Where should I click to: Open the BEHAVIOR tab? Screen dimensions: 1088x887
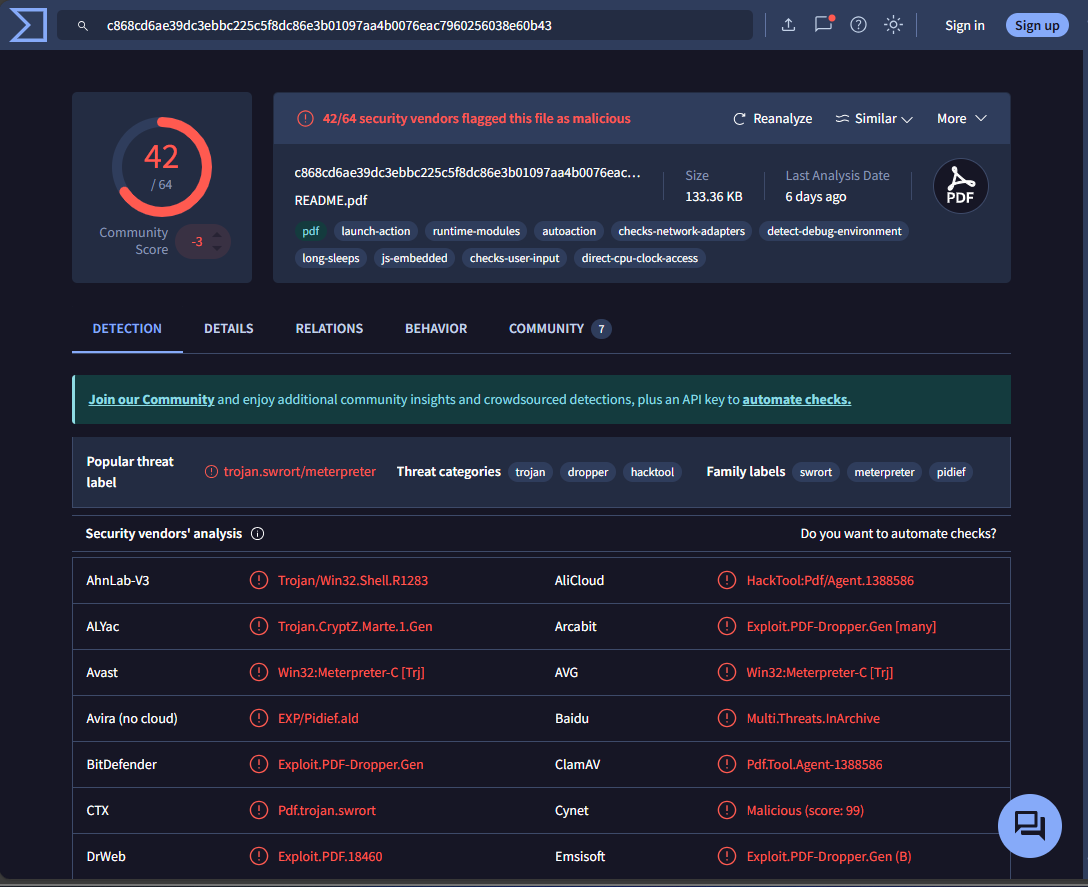[436, 329]
